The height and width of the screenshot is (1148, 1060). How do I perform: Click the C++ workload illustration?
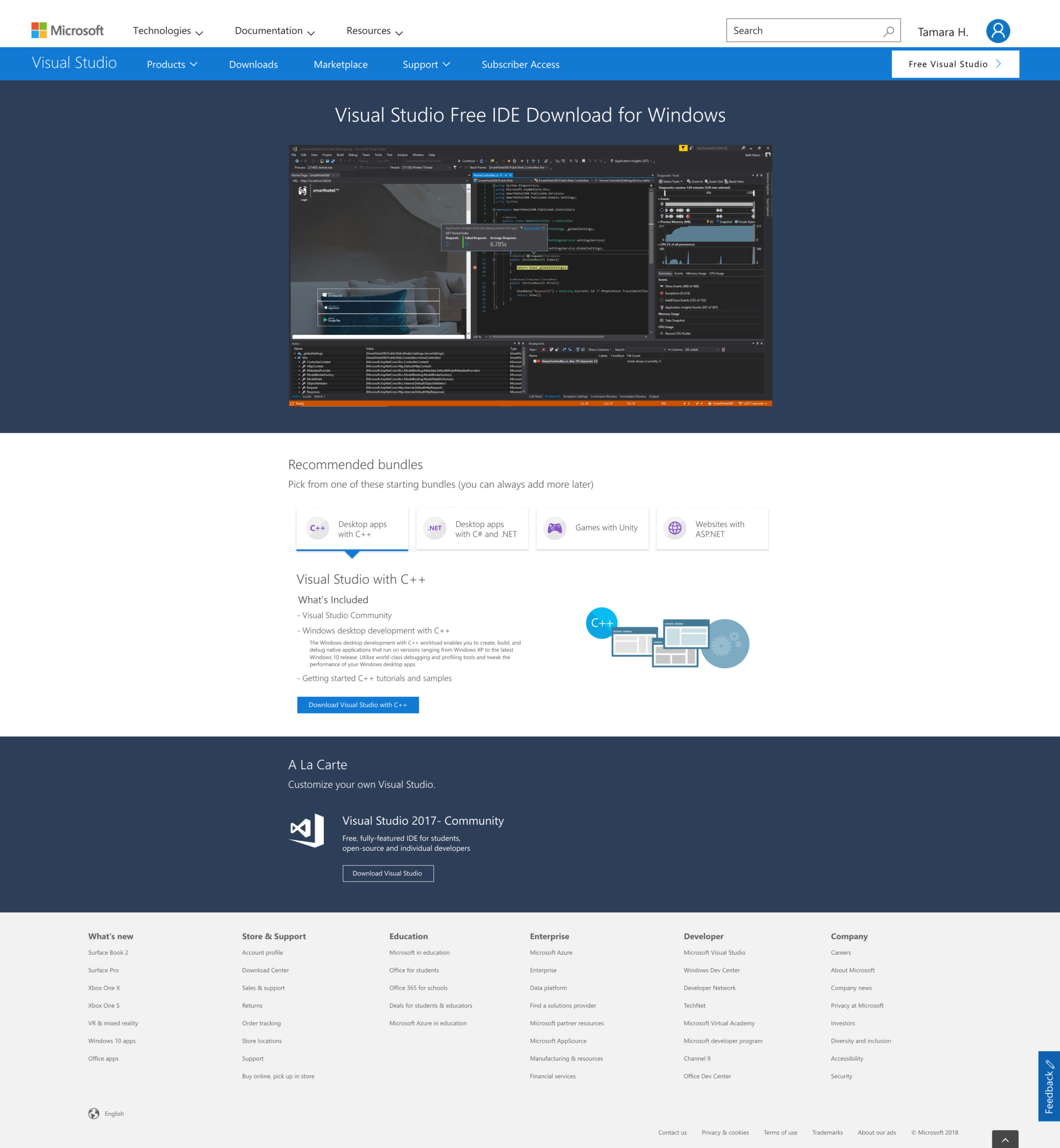[667, 638]
